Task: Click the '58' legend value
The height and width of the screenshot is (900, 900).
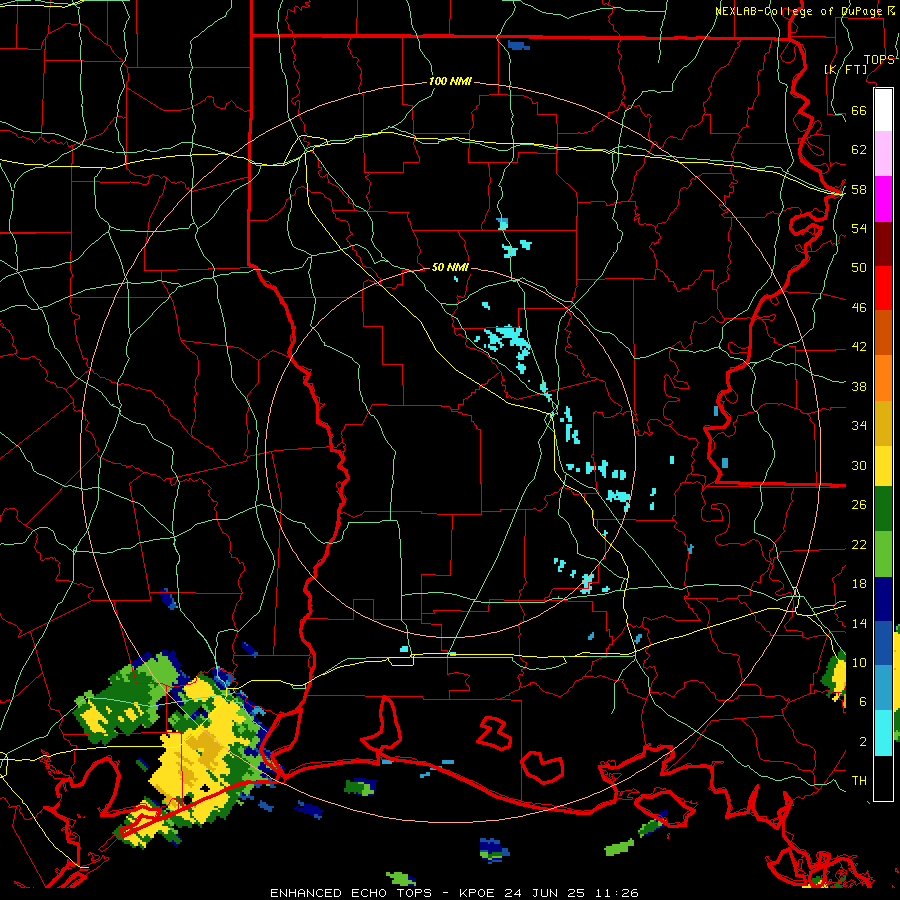Action: (x=859, y=189)
